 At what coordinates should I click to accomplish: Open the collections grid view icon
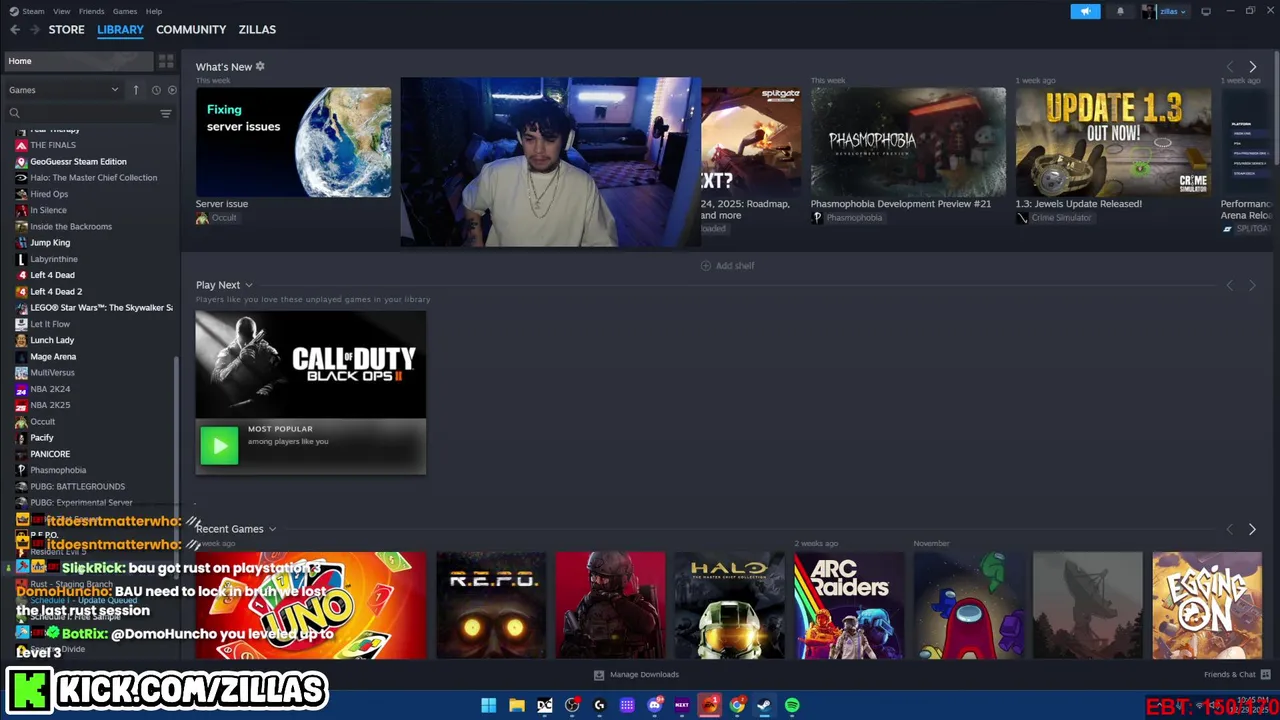tap(166, 61)
